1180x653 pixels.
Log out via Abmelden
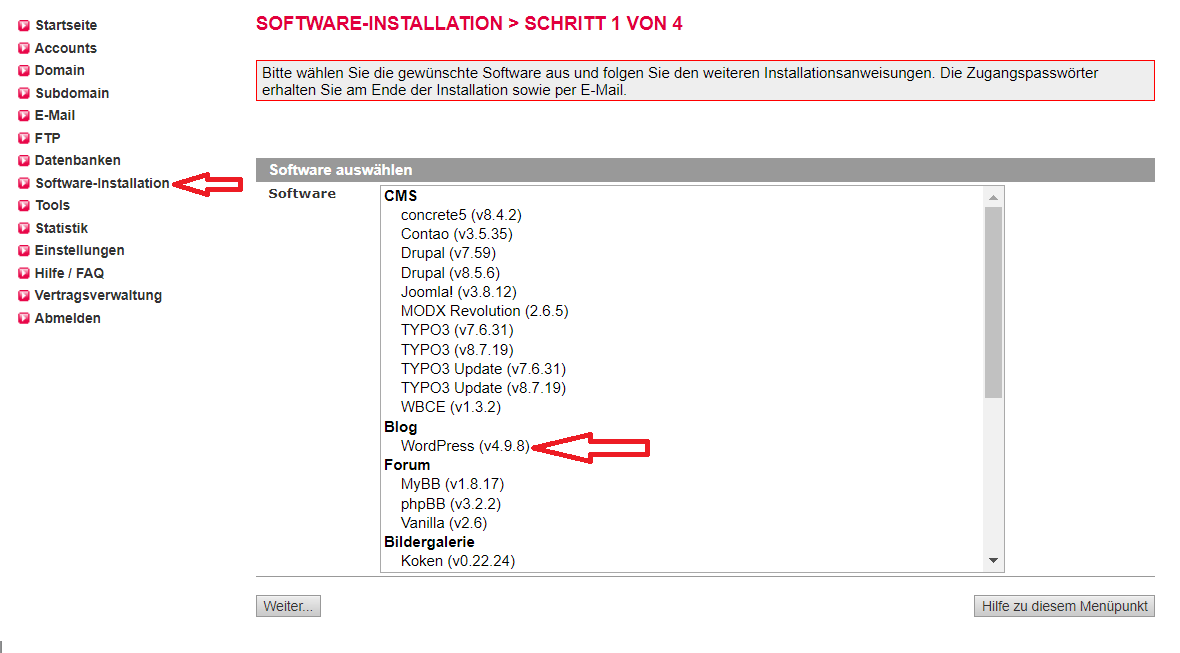tap(68, 318)
